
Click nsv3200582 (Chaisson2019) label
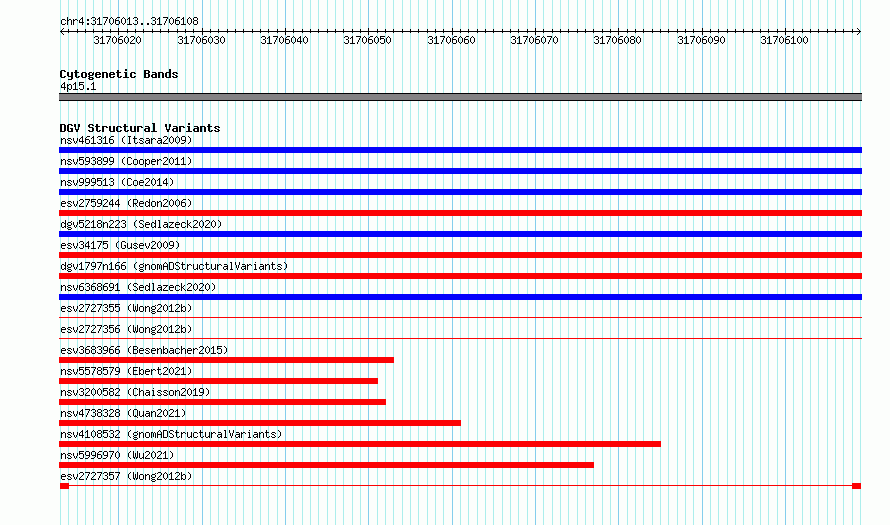tap(135, 392)
